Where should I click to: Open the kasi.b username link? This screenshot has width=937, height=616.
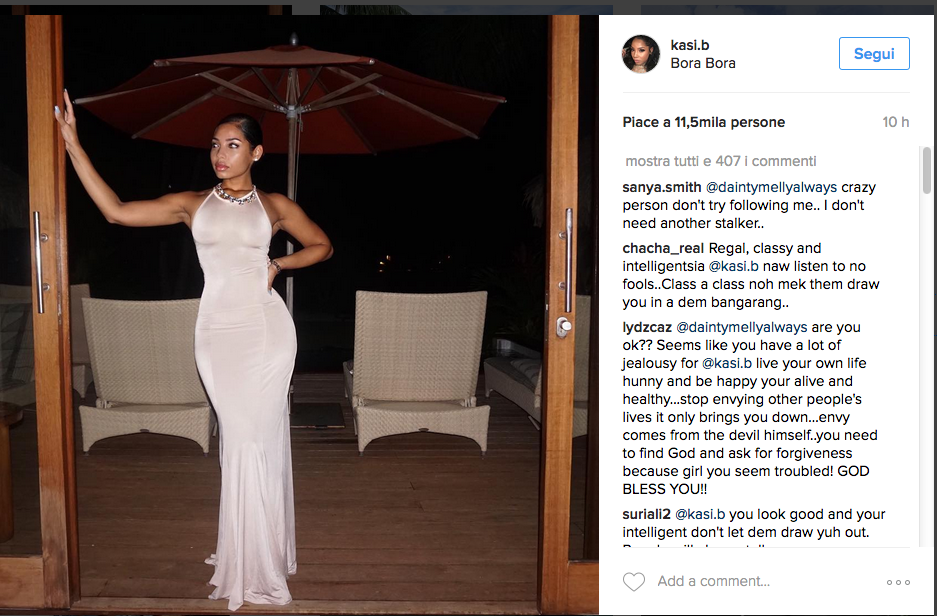(x=690, y=45)
